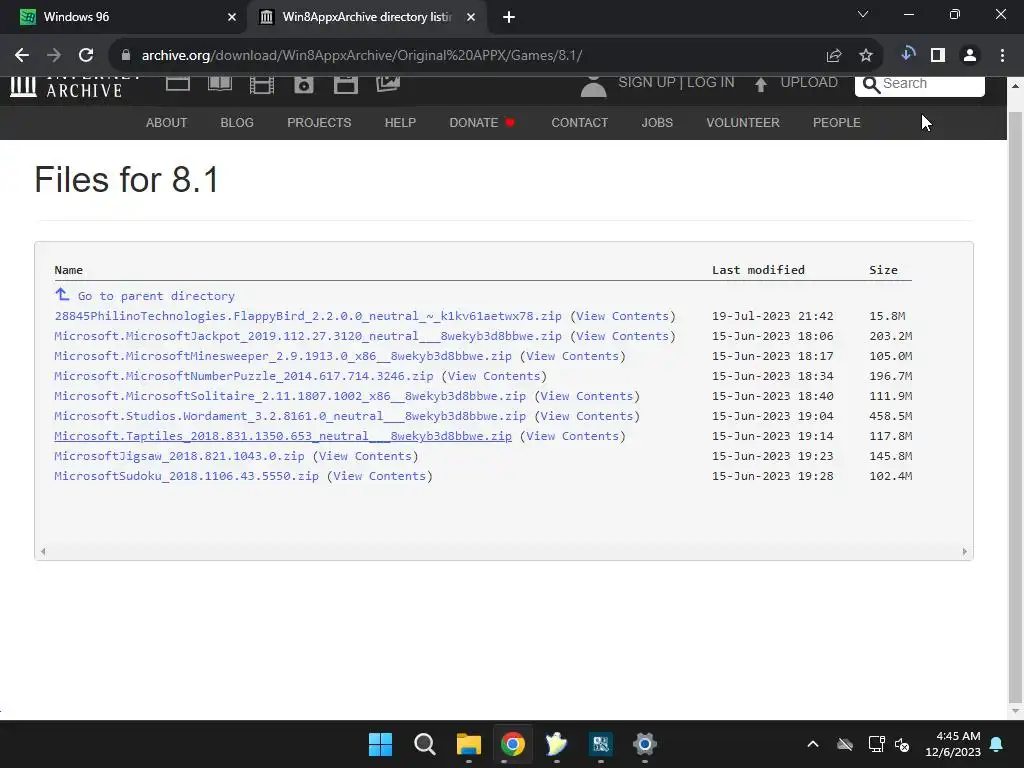Image resolution: width=1024 pixels, height=768 pixels.
Task: Click the lock icon in address bar
Action: (126, 56)
